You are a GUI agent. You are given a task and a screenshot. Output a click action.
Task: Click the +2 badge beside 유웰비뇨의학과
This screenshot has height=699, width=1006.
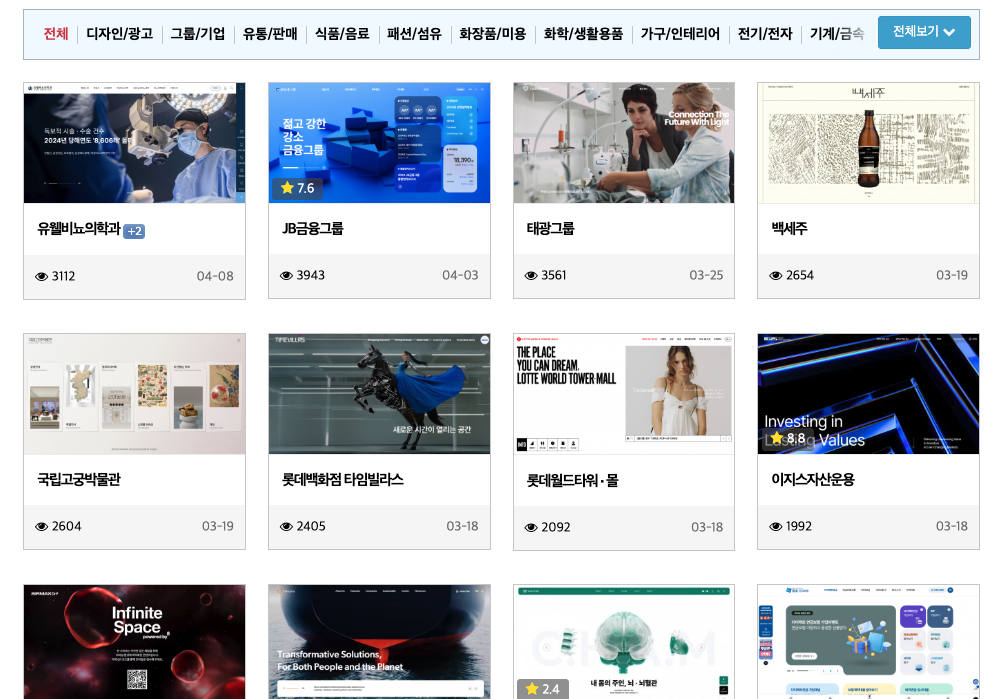click(x=134, y=231)
